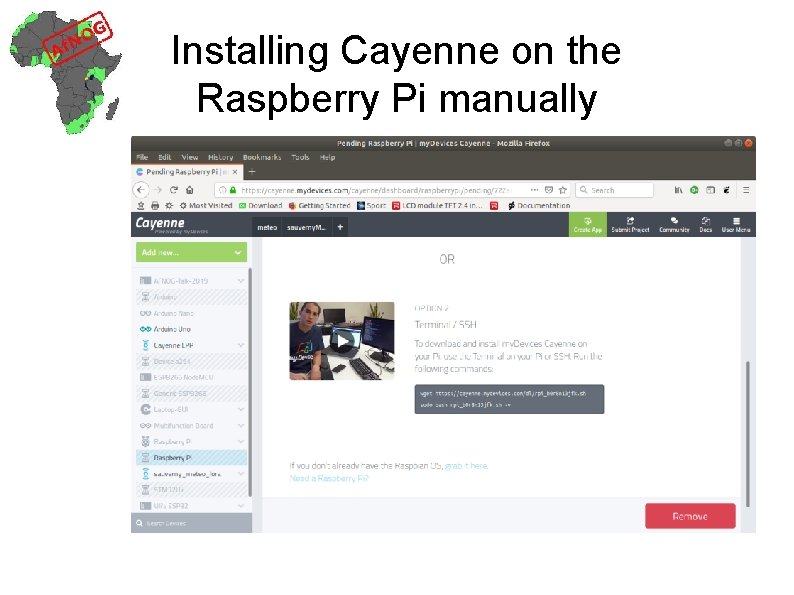The width and height of the screenshot is (794, 595).
Task: Click the Firefox forward arrow
Action: point(158,190)
